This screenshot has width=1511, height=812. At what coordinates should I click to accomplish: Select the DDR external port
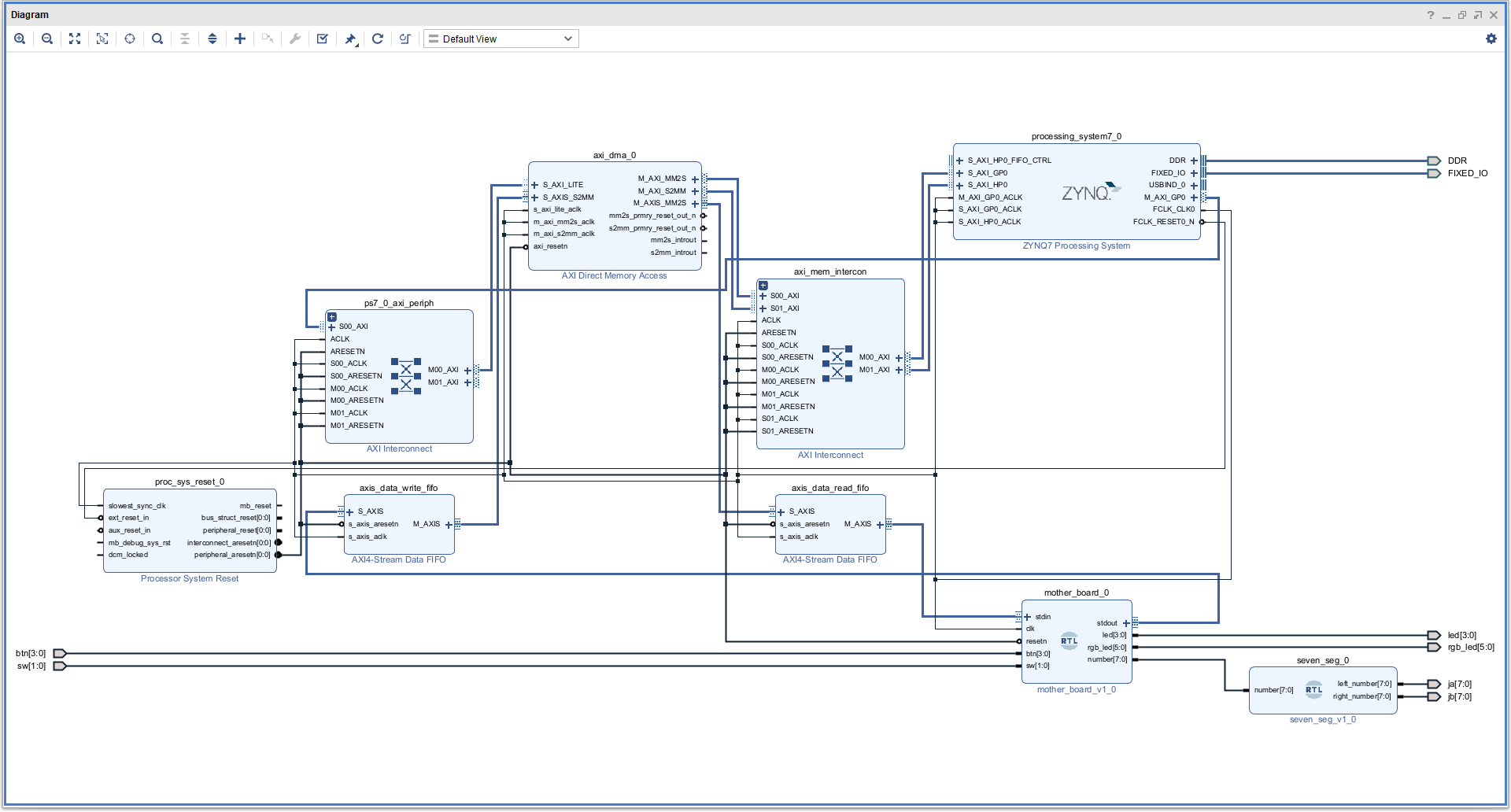1434,161
